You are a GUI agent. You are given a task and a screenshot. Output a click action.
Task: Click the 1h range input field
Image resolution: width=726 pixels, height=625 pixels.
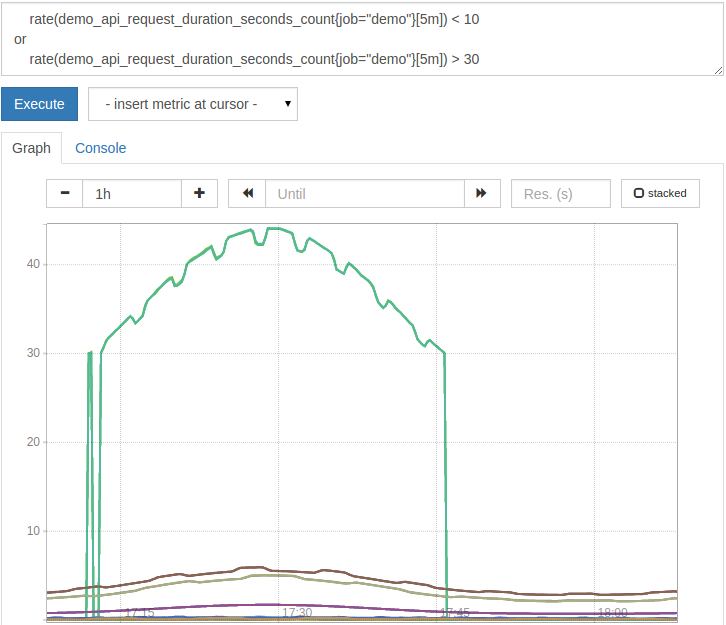(132, 194)
